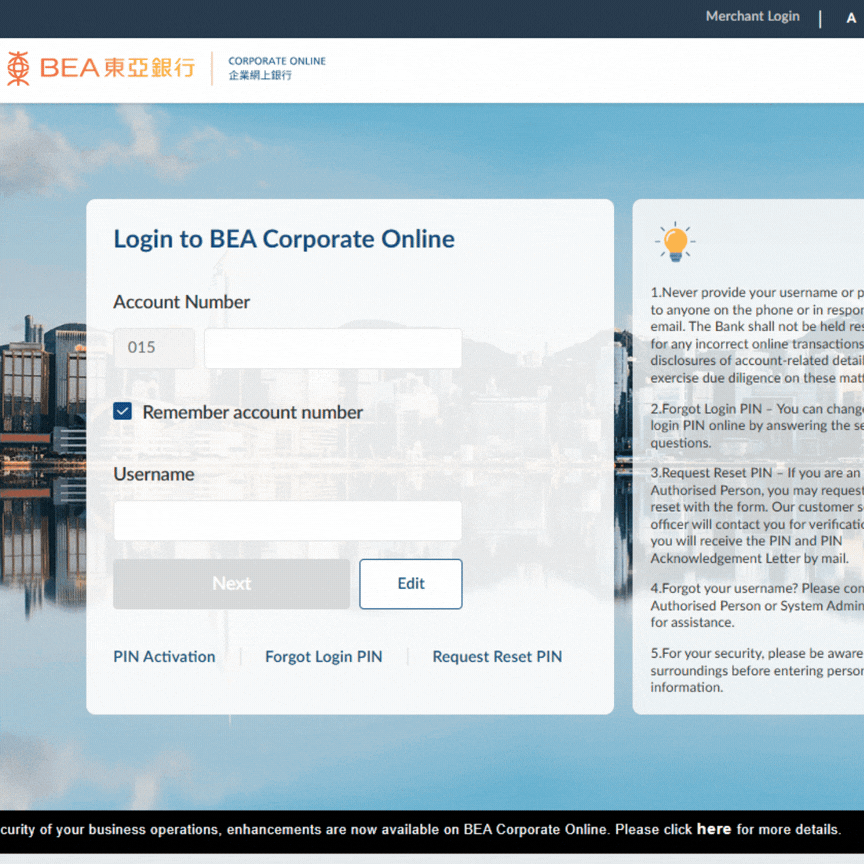Image resolution: width=864 pixels, height=864 pixels.
Task: Click the font size 'A' control
Action: pyautogui.click(x=851, y=18)
